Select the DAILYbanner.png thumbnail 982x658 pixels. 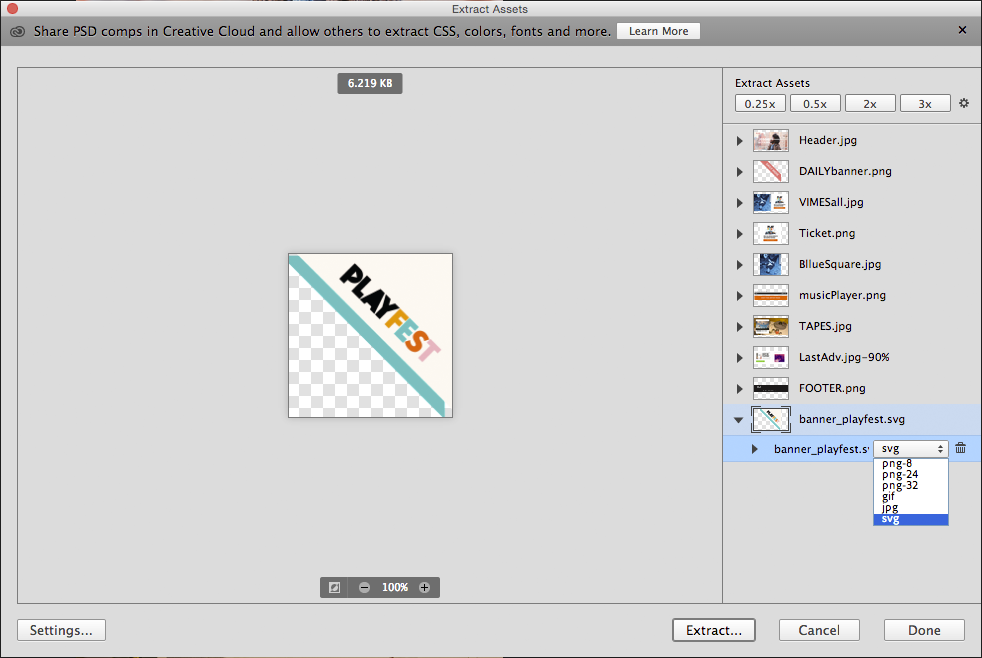(x=771, y=171)
